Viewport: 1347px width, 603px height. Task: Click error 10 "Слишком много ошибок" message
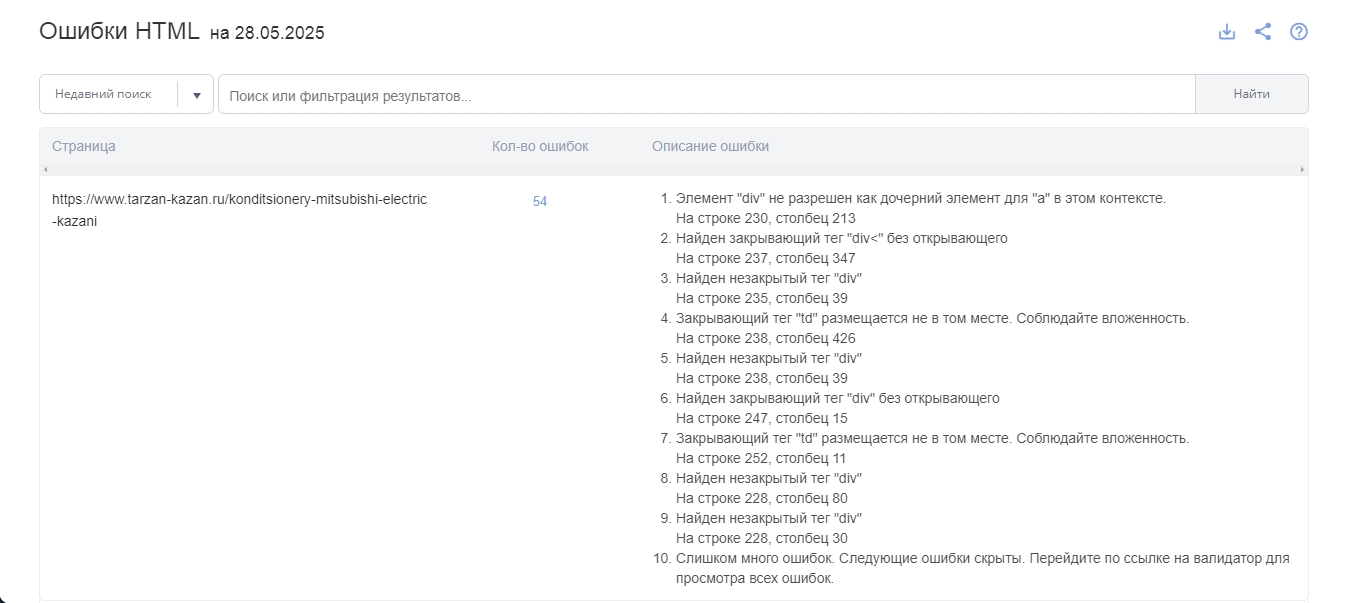983,568
